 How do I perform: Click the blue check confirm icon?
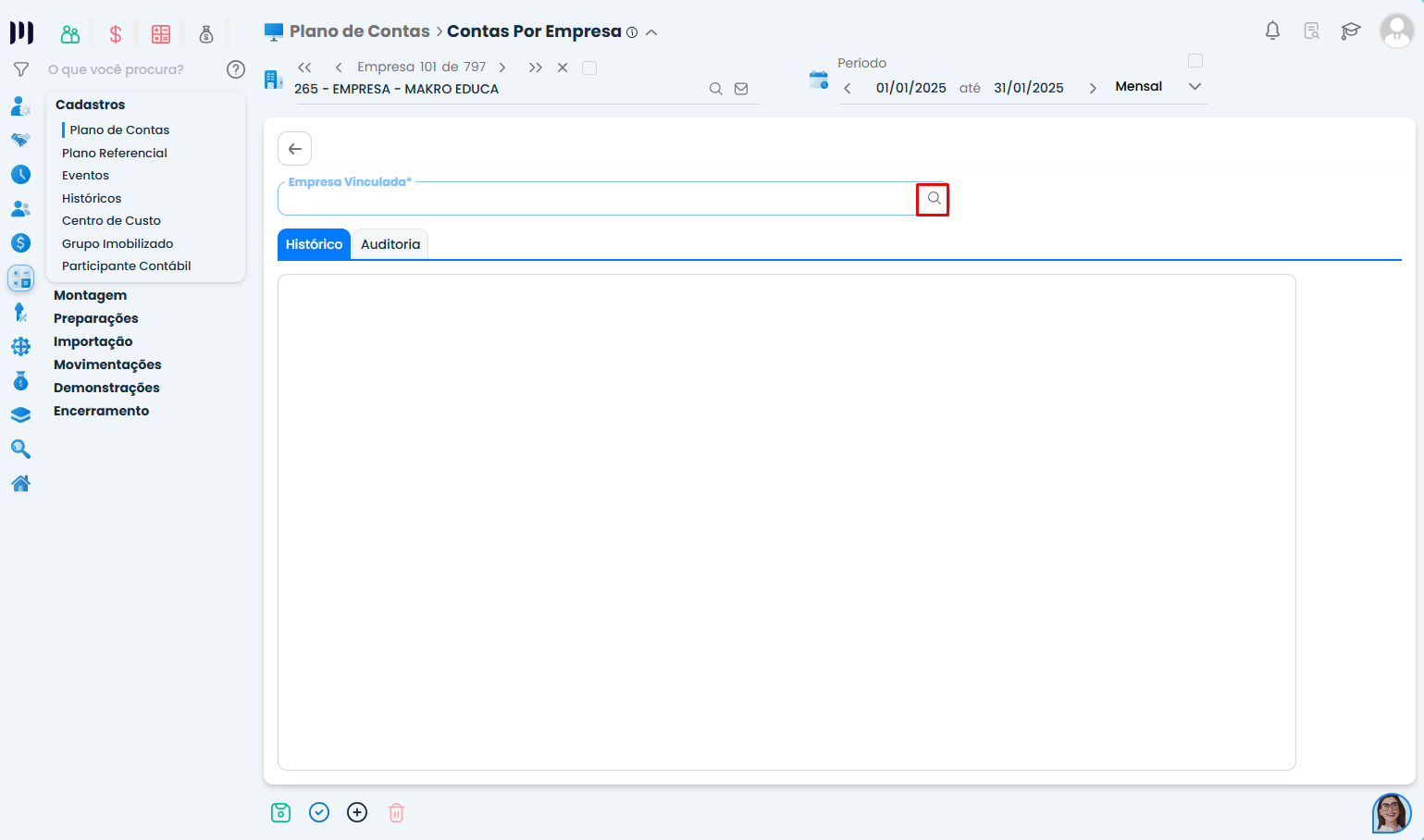(x=319, y=812)
